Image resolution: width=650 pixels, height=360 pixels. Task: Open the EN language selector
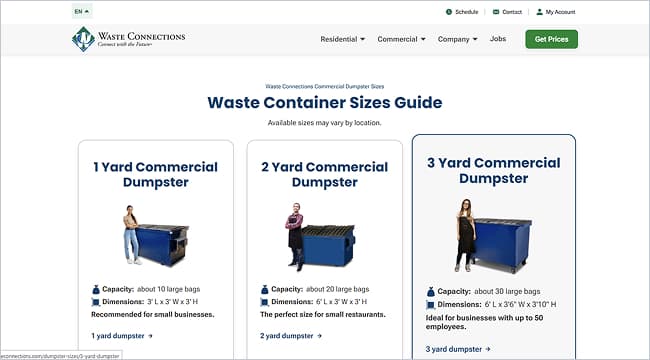[82, 12]
